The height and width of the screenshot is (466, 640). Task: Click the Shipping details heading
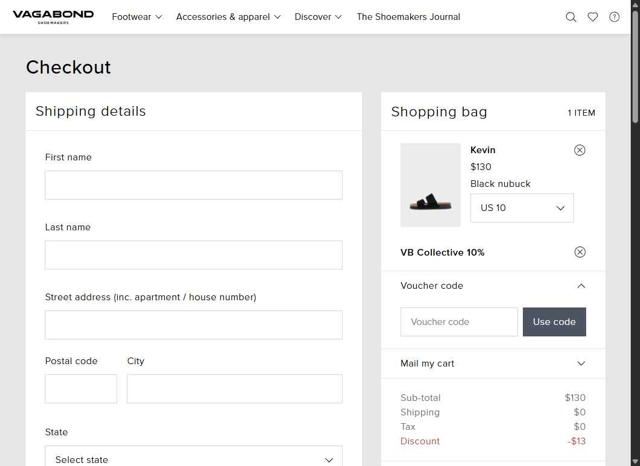(x=91, y=111)
